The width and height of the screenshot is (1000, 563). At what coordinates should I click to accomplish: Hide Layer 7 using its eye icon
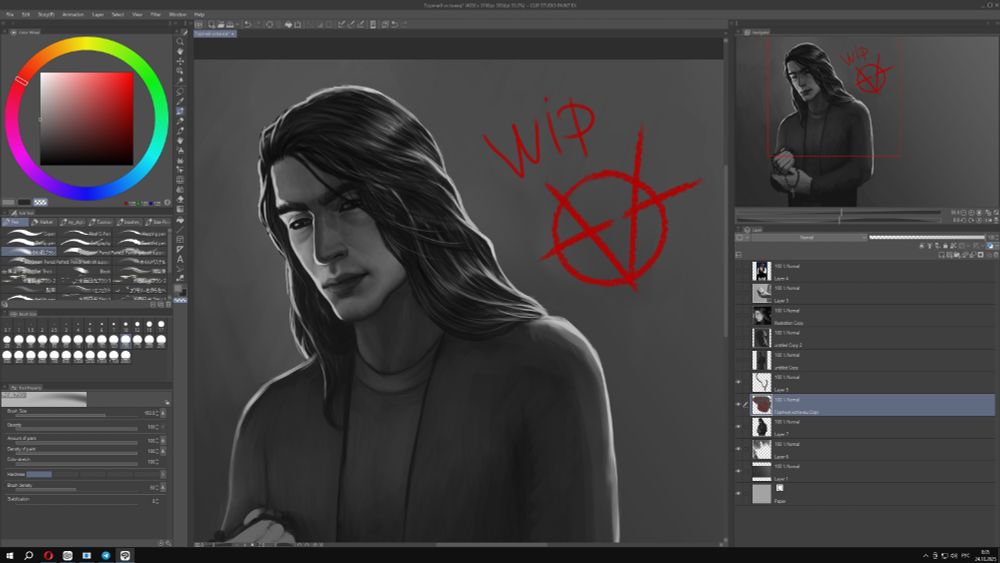coord(739,427)
